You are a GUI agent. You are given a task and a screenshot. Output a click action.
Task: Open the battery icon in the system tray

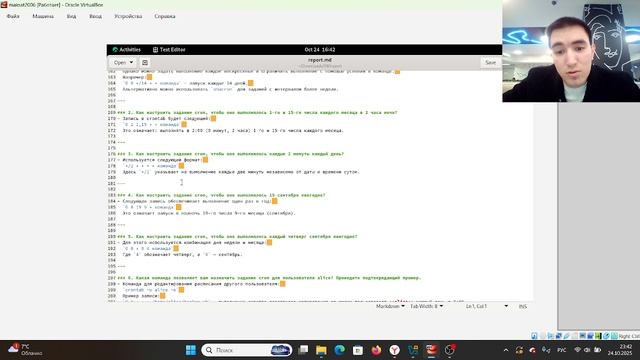coord(597,350)
